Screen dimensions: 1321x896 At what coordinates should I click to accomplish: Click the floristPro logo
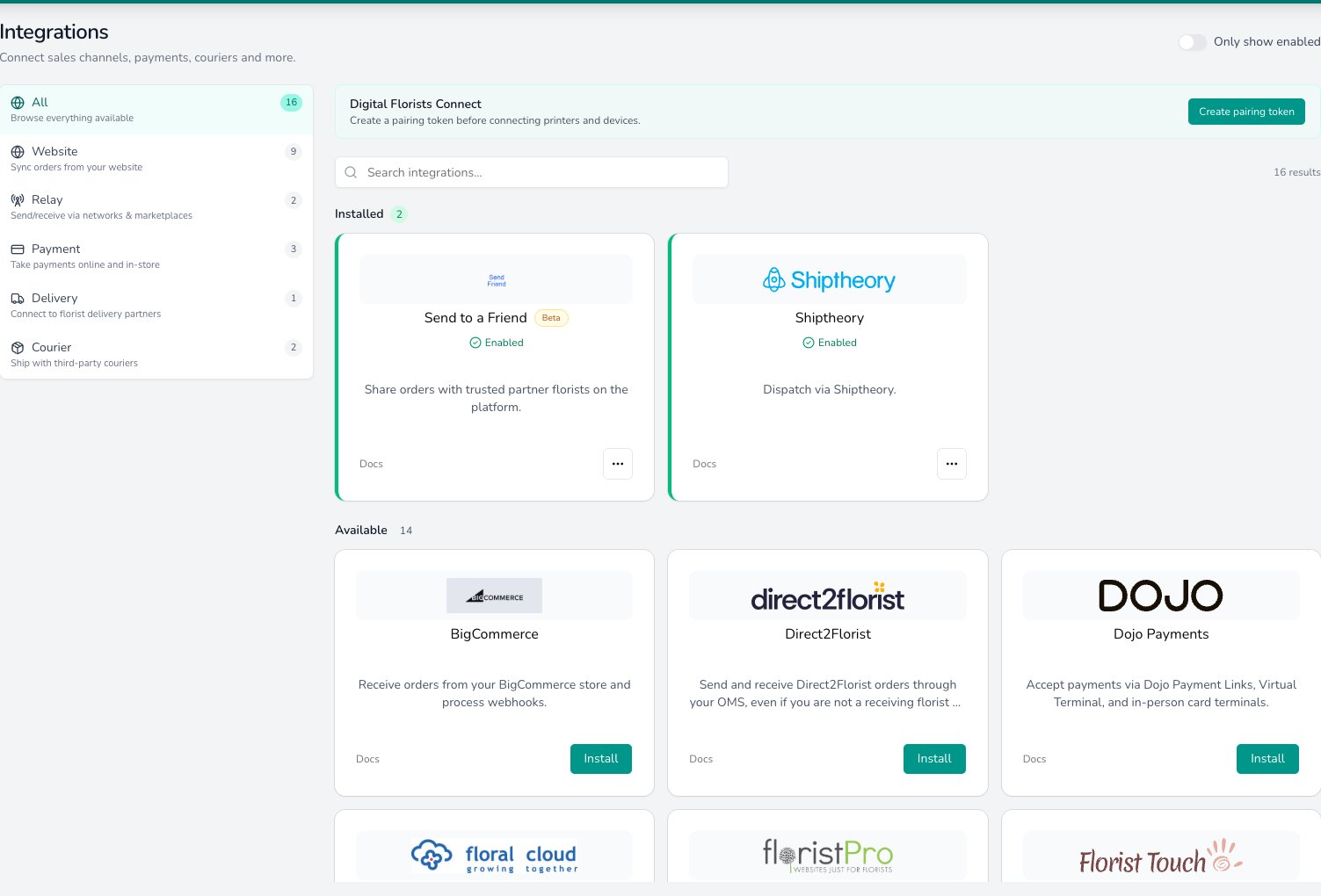click(828, 856)
